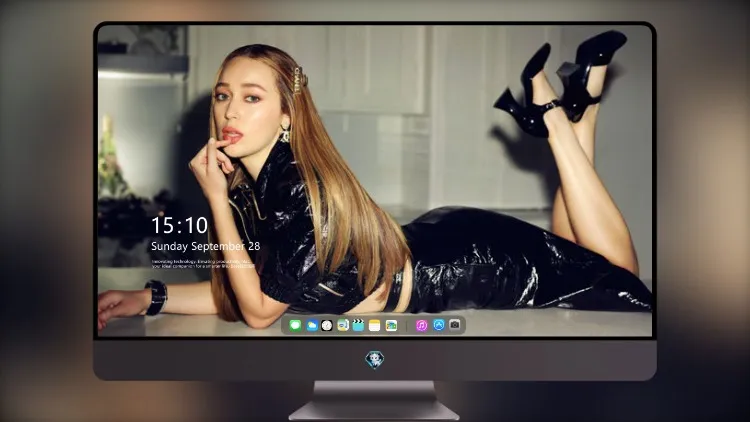Launch the pink iTunes music icon
The image size is (750, 422).
coord(421,325)
